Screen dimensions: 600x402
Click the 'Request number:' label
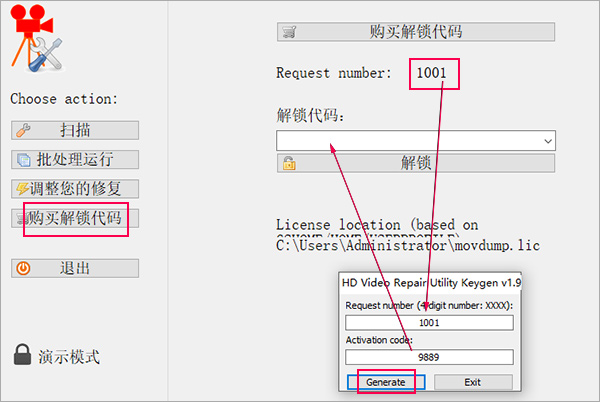pyautogui.click(x=334, y=73)
